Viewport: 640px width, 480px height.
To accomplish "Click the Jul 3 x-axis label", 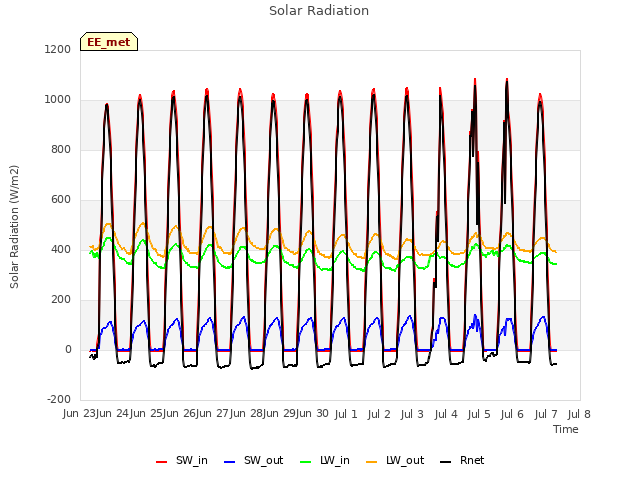I will pos(412,415).
